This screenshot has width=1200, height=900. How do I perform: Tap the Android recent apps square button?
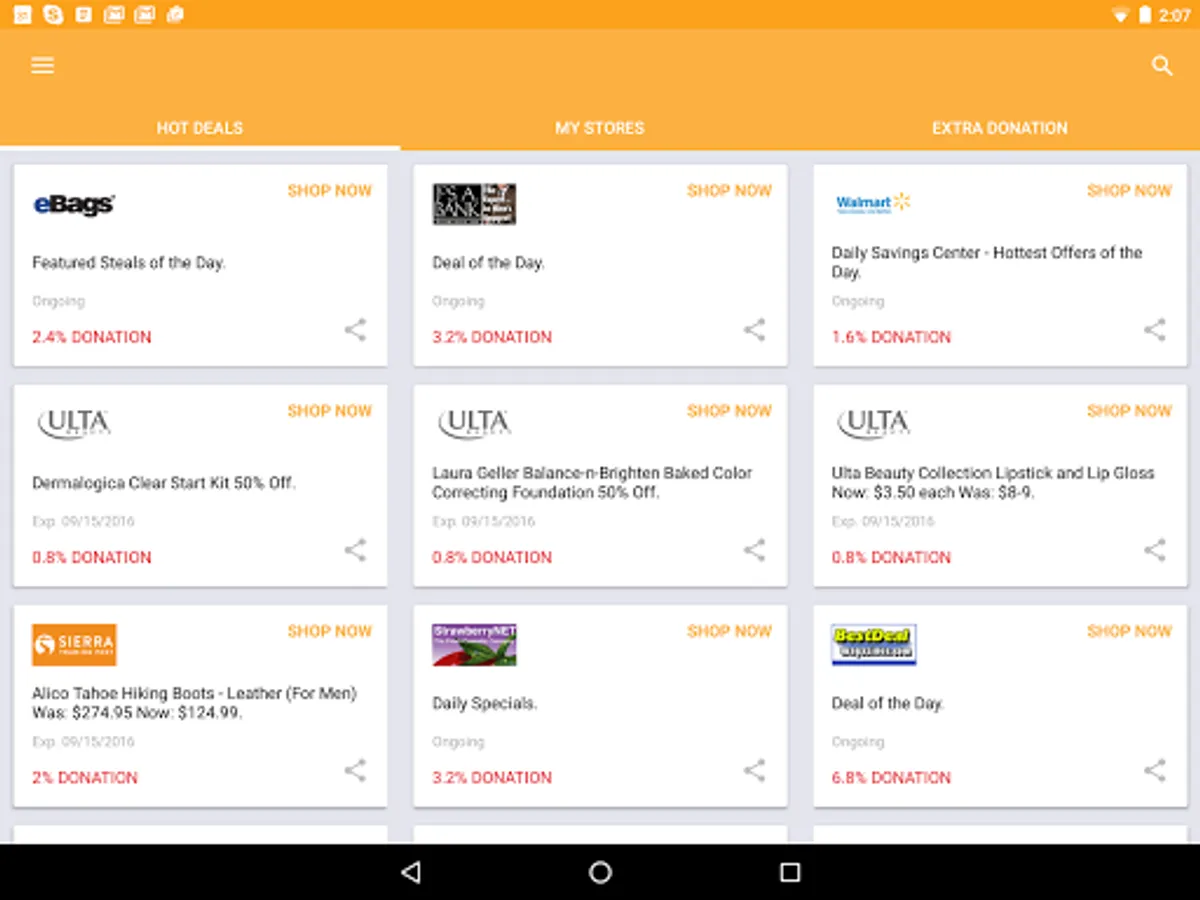click(x=790, y=872)
